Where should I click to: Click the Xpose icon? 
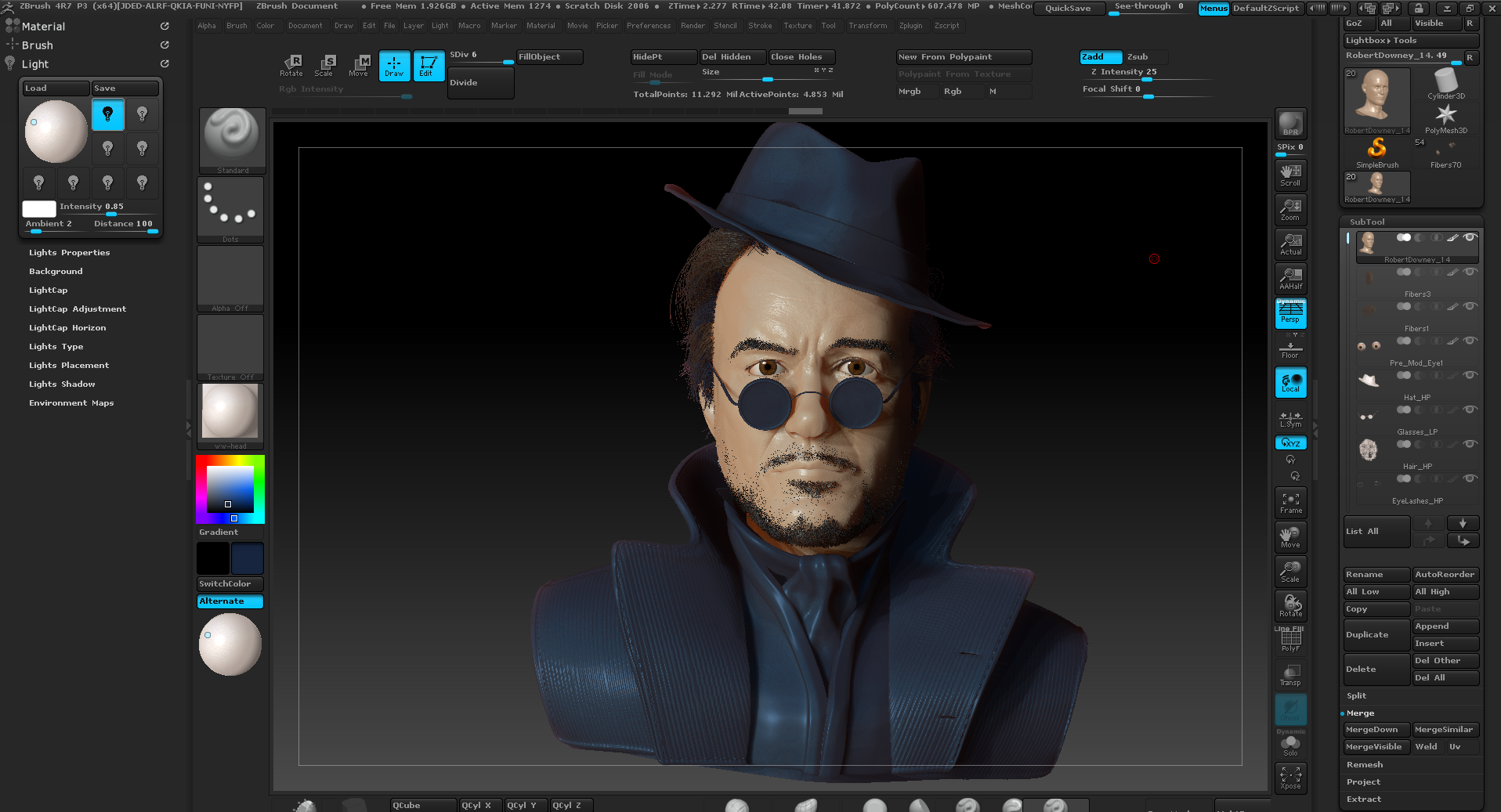pos(1290,778)
